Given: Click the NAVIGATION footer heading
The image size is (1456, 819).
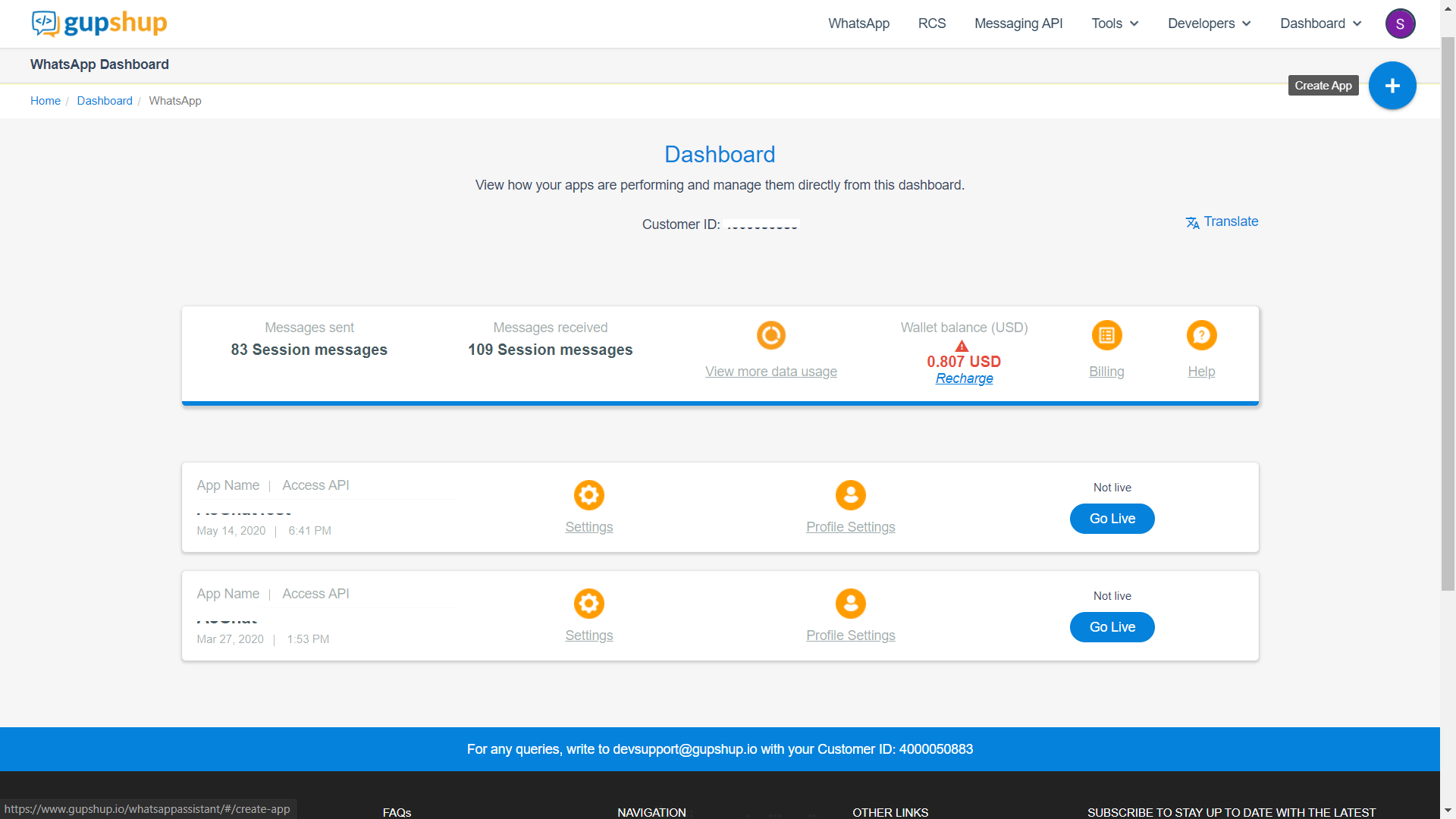Looking at the screenshot, I should coord(651,812).
